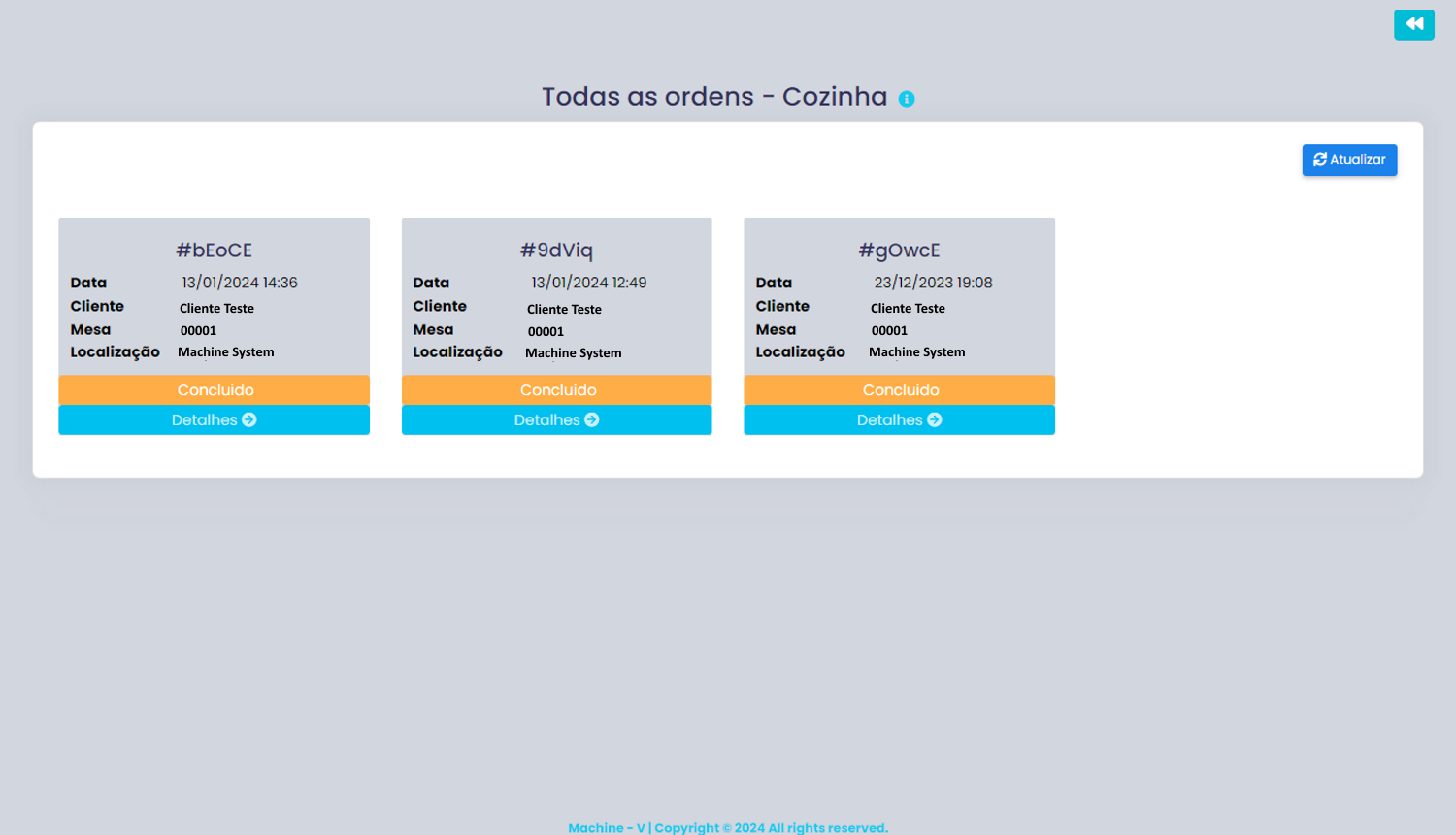Refresh orders with the Atualizar button
The height and width of the screenshot is (835, 1456).
click(1349, 160)
